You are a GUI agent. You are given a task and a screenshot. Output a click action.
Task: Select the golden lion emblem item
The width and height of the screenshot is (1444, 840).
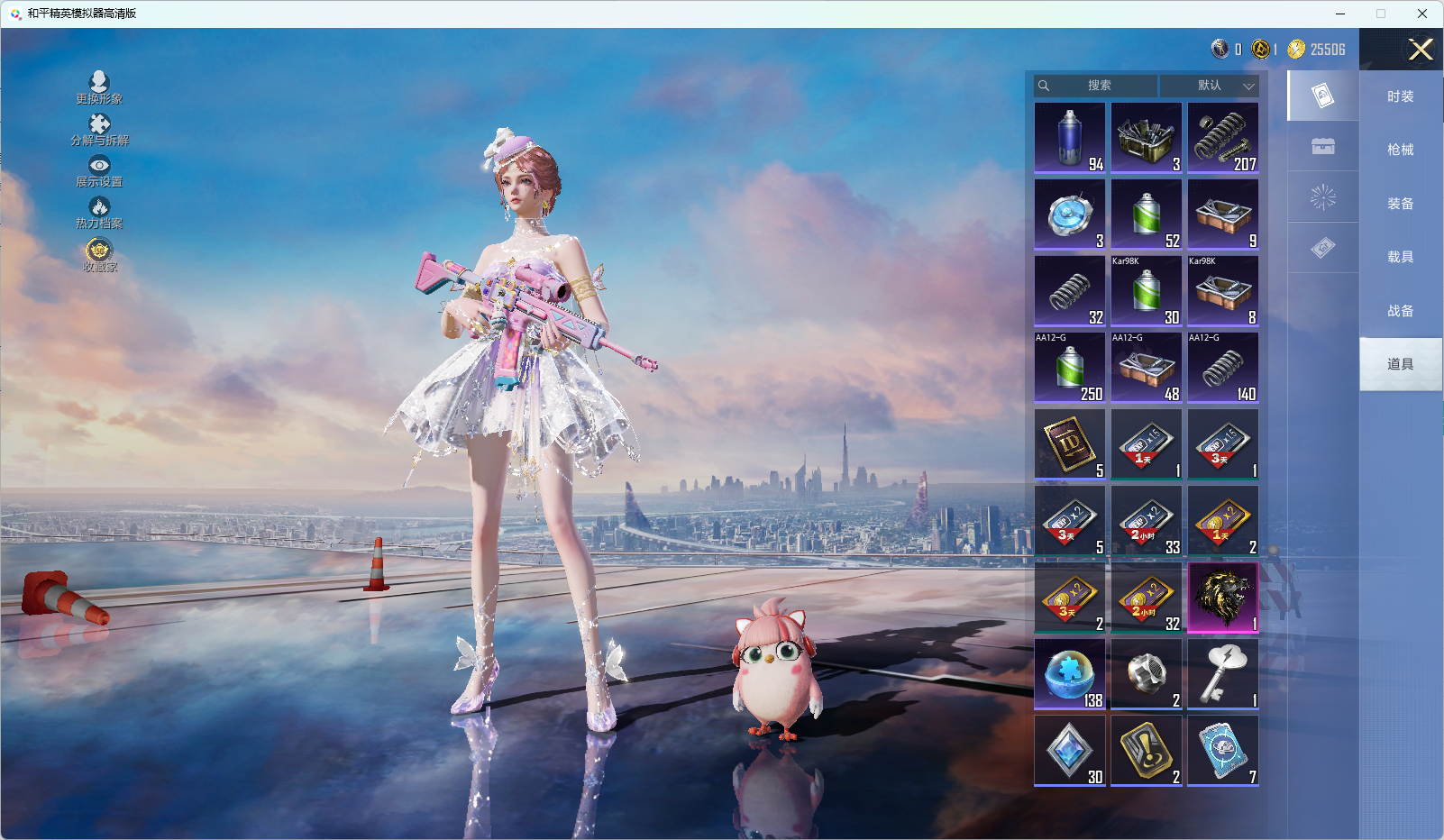(x=1223, y=598)
